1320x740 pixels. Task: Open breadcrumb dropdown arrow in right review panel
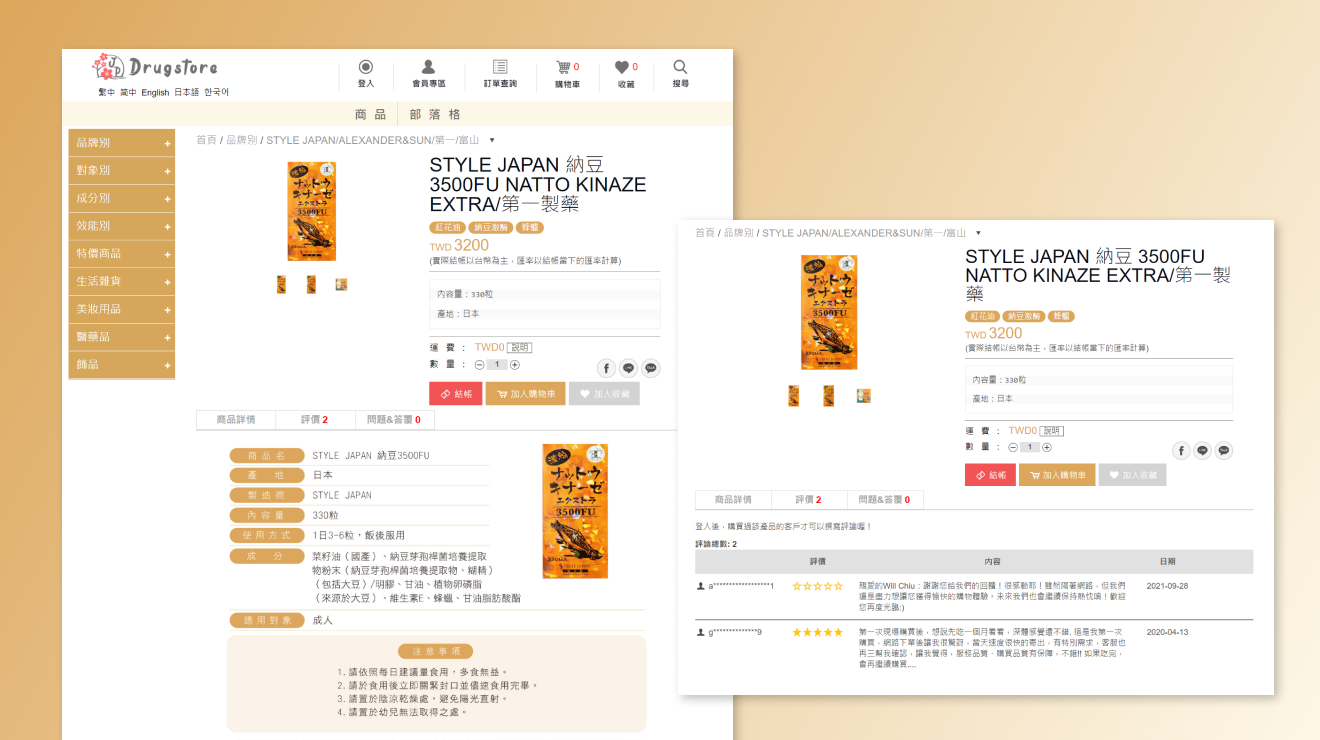point(978,233)
